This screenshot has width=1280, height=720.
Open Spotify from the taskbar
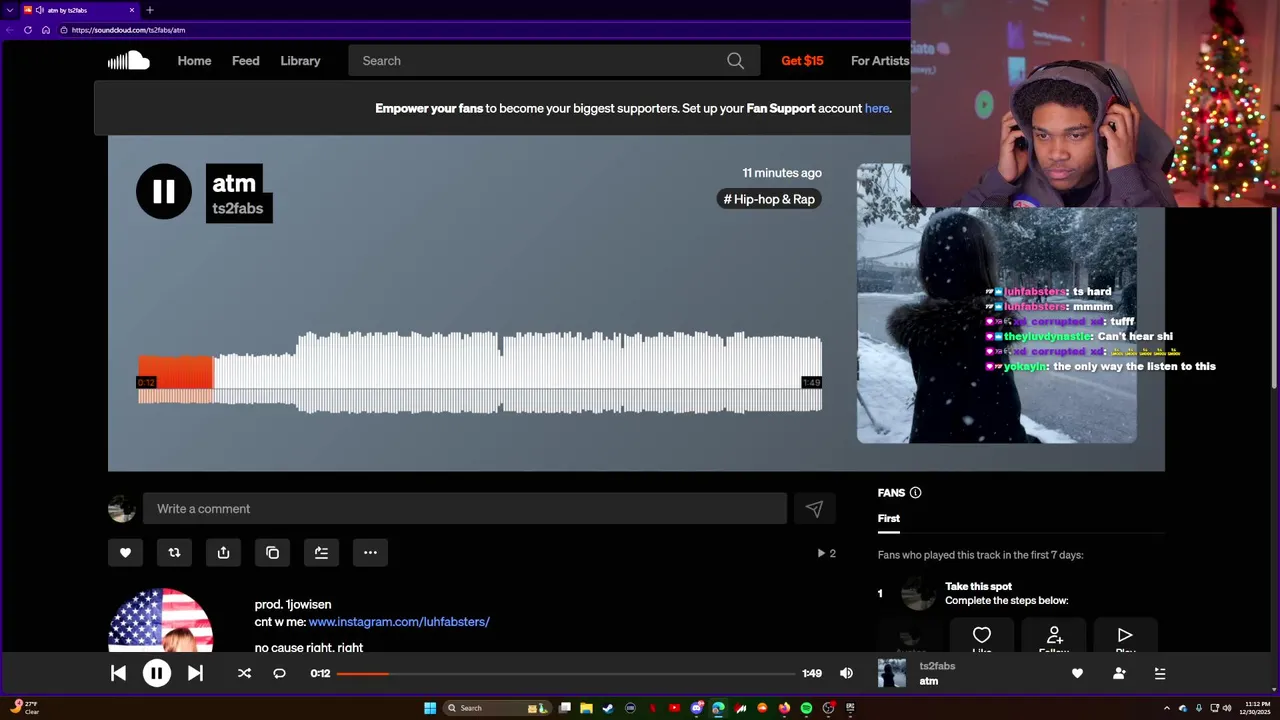pos(806,708)
